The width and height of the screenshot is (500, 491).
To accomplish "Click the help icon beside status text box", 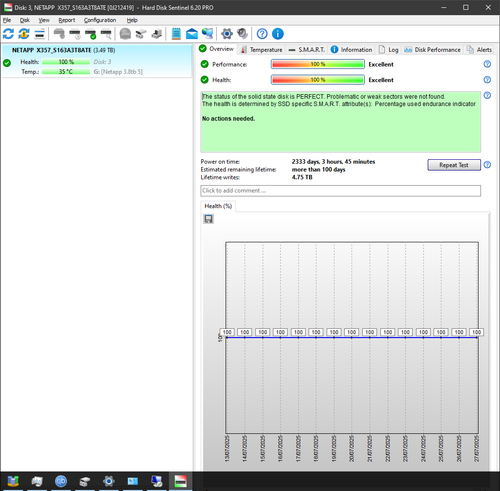I will pyautogui.click(x=487, y=95).
